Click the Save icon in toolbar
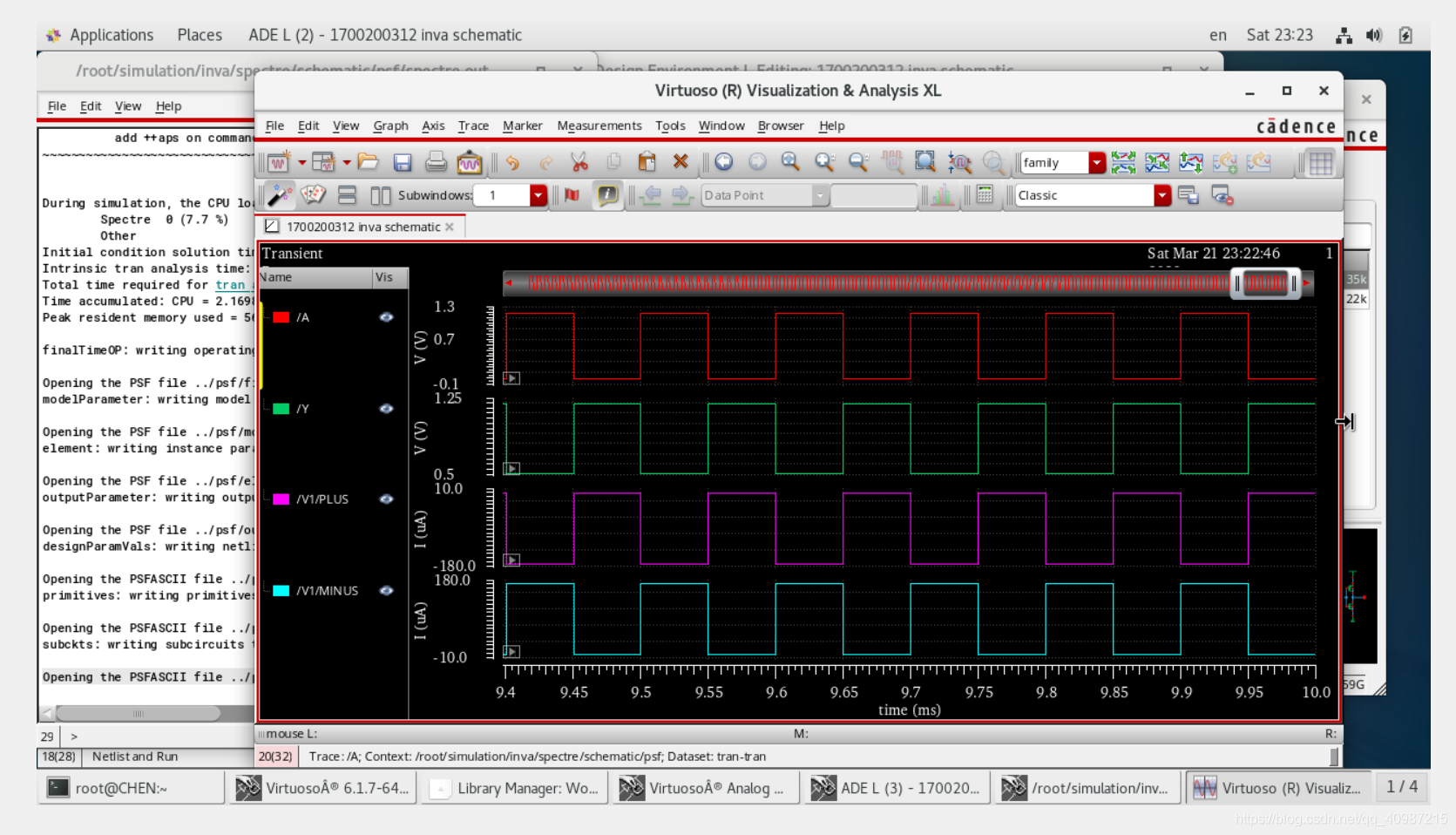The height and width of the screenshot is (835, 1456). (402, 162)
